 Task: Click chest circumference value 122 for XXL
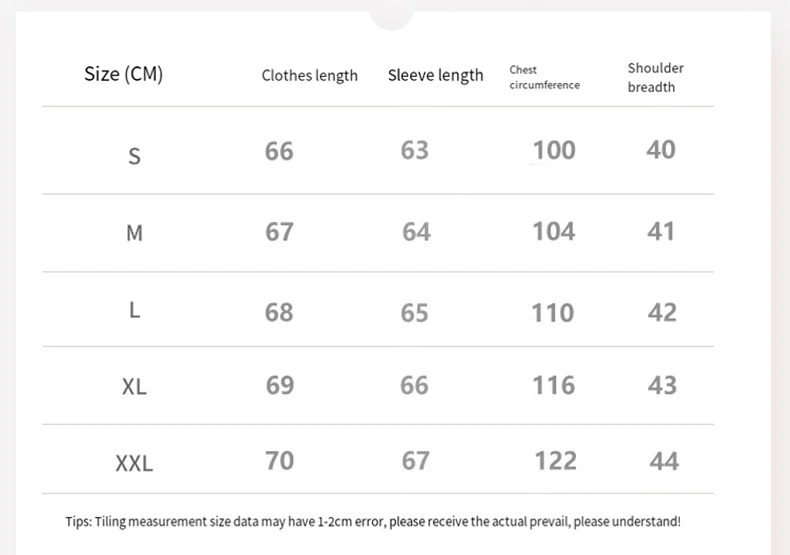555,461
